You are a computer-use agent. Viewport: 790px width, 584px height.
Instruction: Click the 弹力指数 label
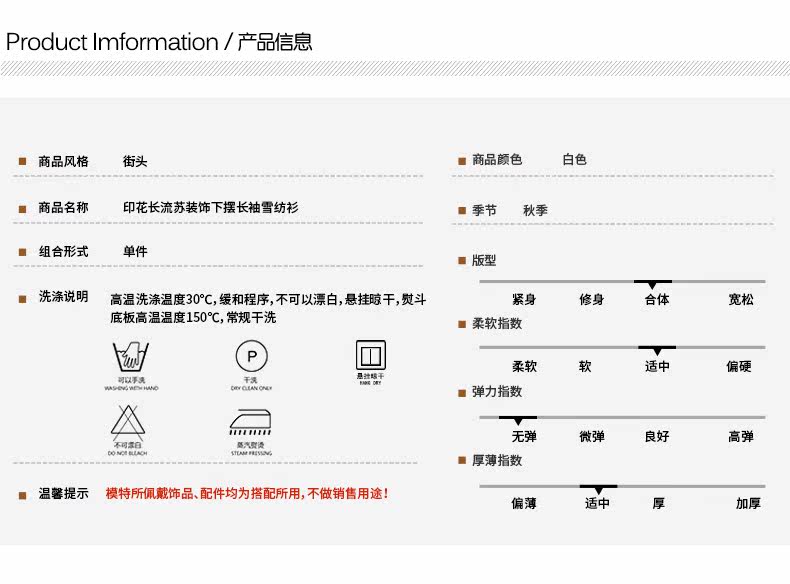[x=497, y=392]
